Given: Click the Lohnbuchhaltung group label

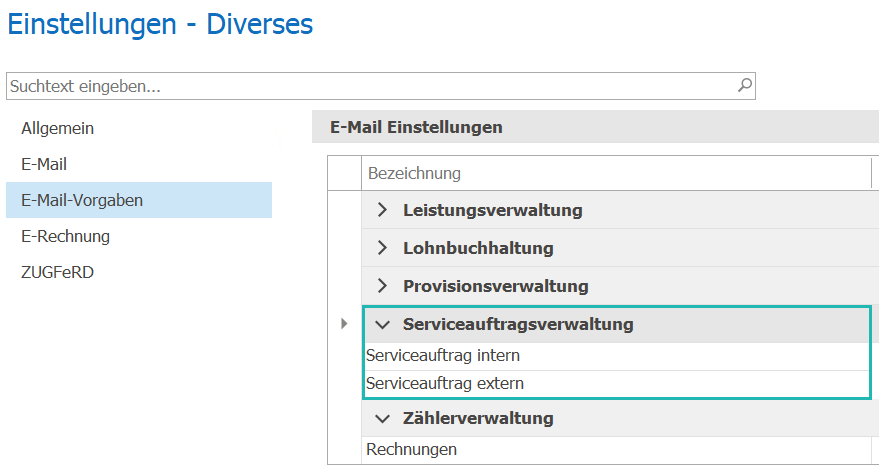Looking at the screenshot, I should 478,248.
